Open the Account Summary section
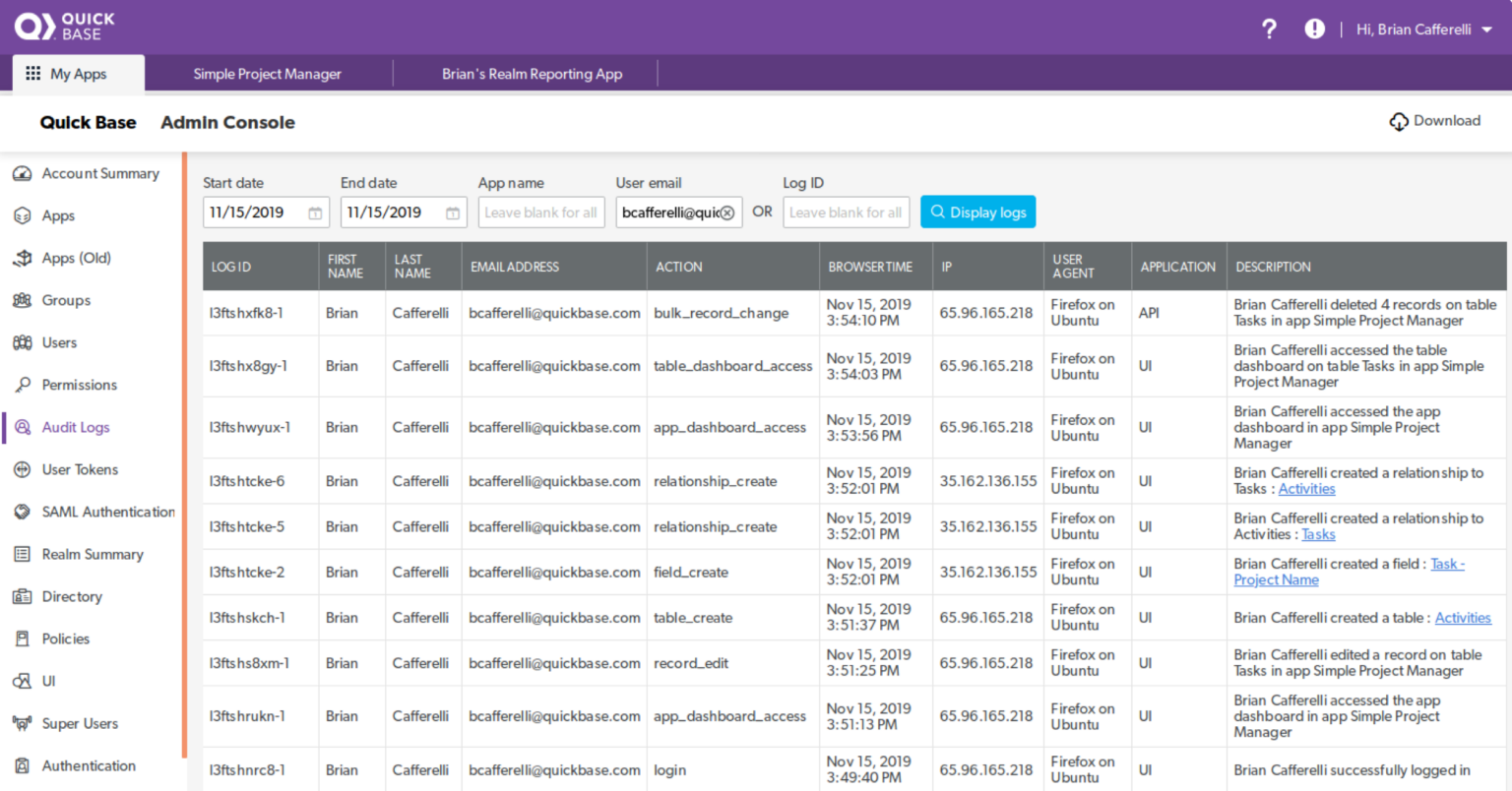This screenshot has width=1512, height=791. click(x=100, y=173)
